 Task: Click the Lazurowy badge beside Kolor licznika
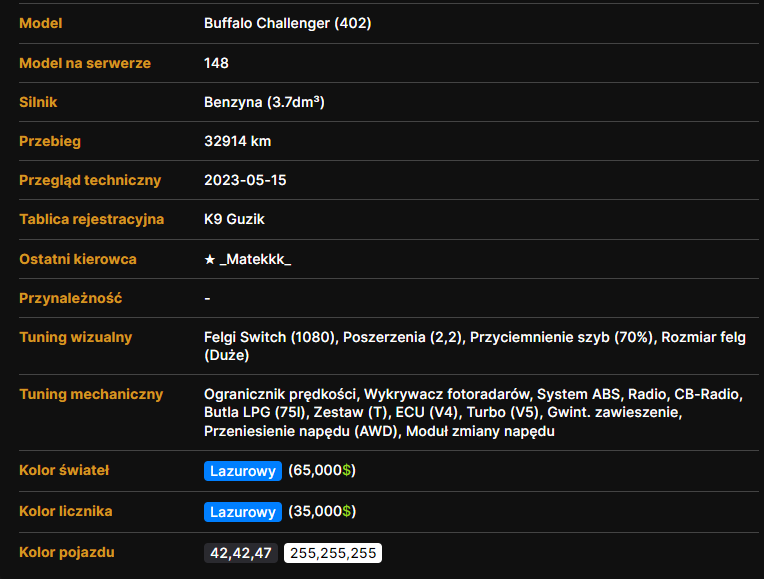click(243, 512)
